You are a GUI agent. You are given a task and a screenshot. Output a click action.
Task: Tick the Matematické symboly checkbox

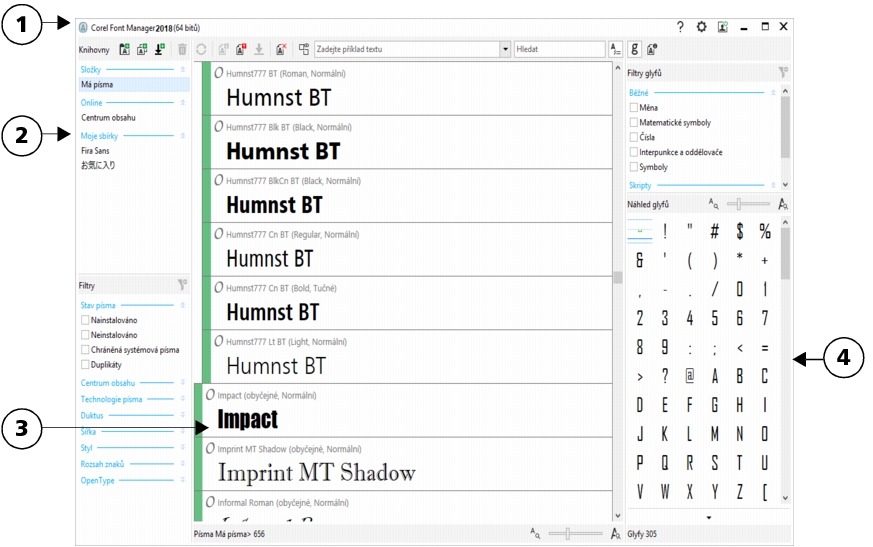tap(634, 122)
